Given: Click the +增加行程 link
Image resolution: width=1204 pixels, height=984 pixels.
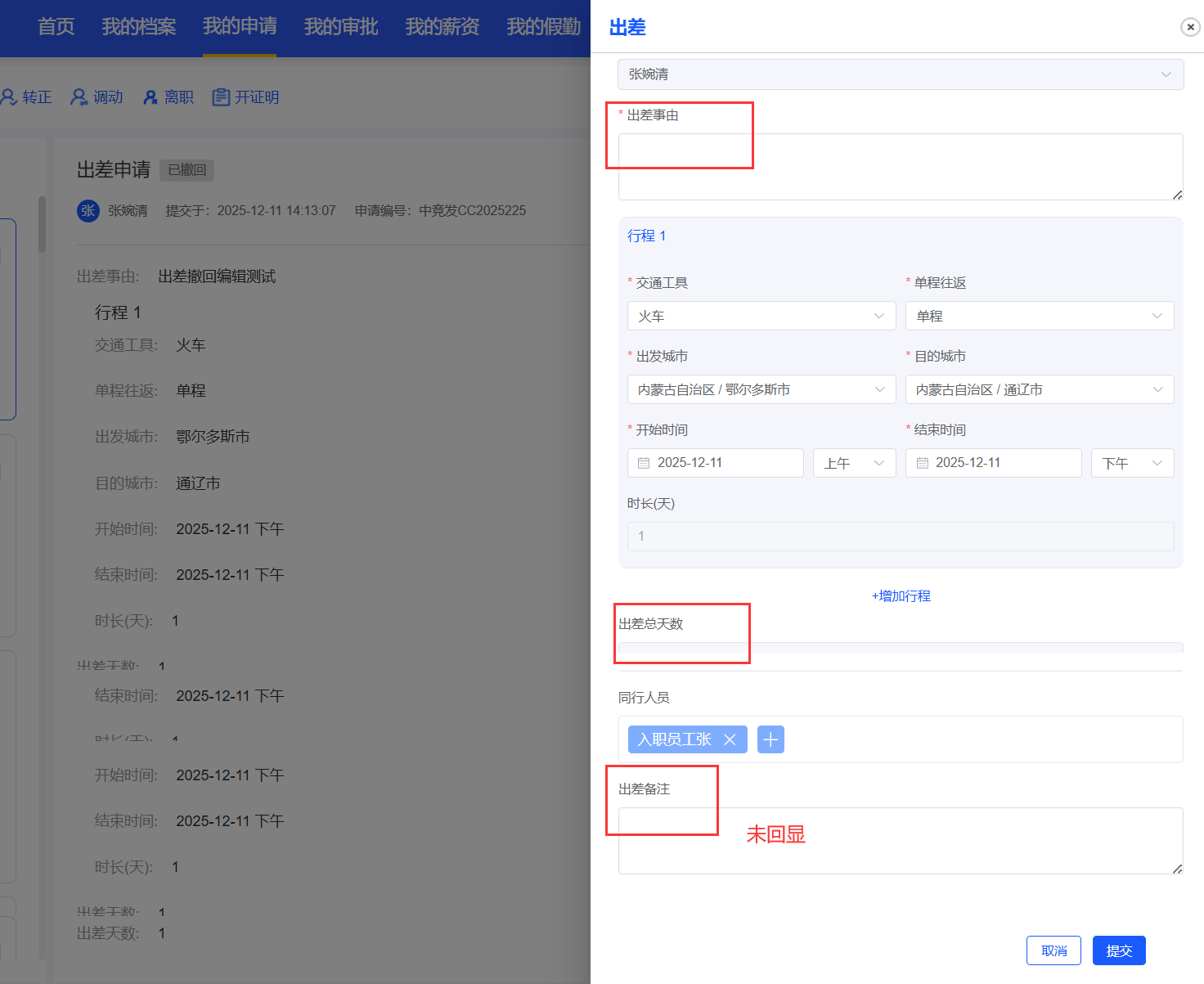Looking at the screenshot, I should 901,596.
